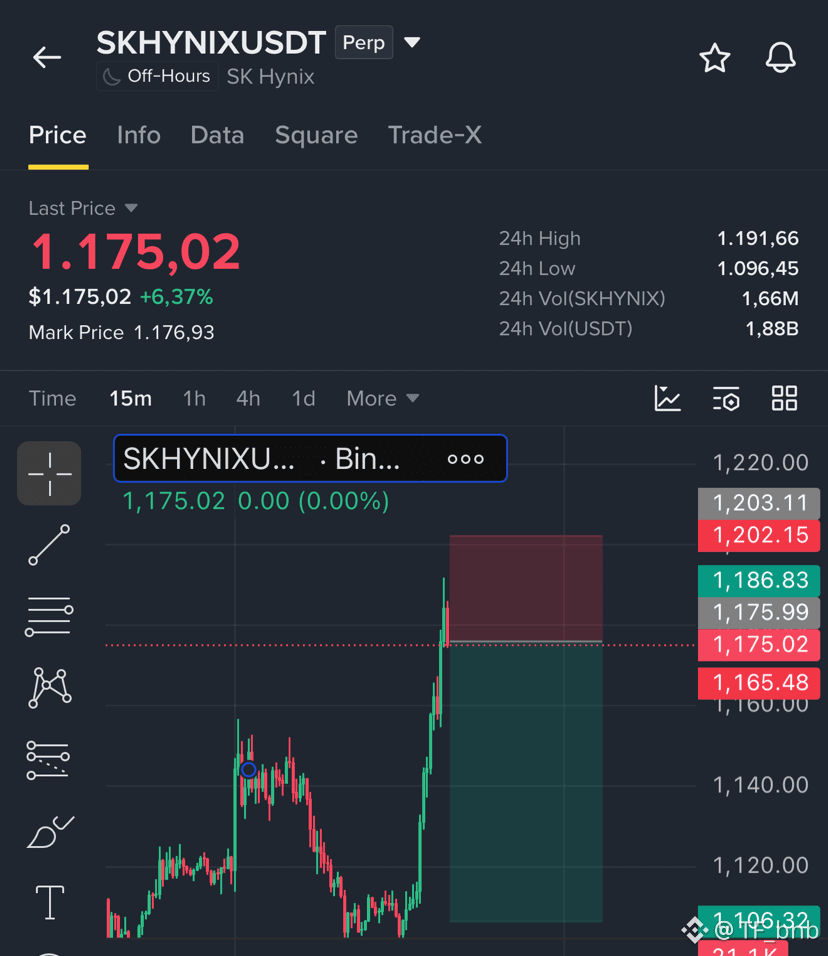
Task: Click the blue circle marker on candles
Action: [x=249, y=769]
